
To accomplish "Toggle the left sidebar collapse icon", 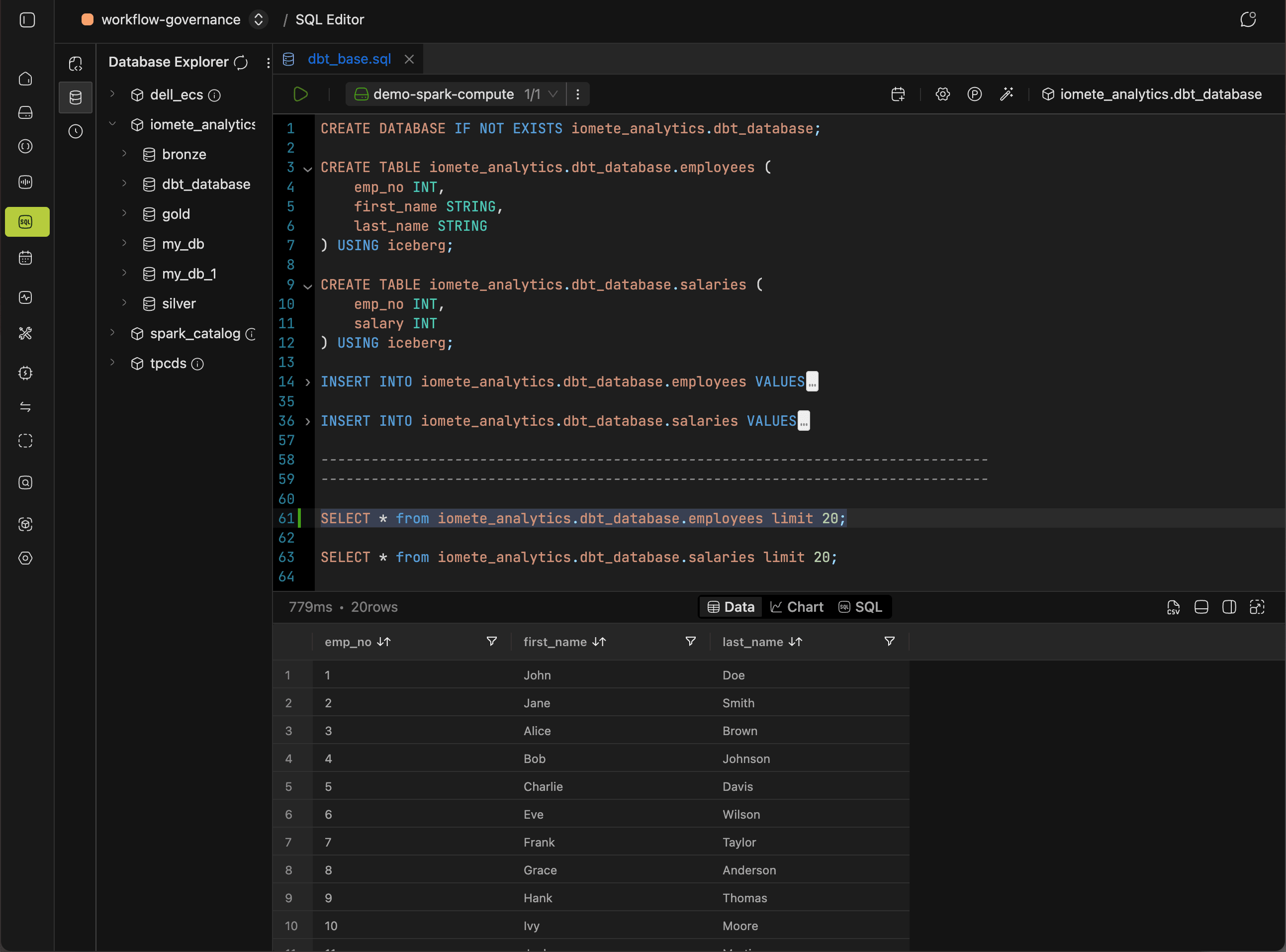I will (x=27, y=19).
